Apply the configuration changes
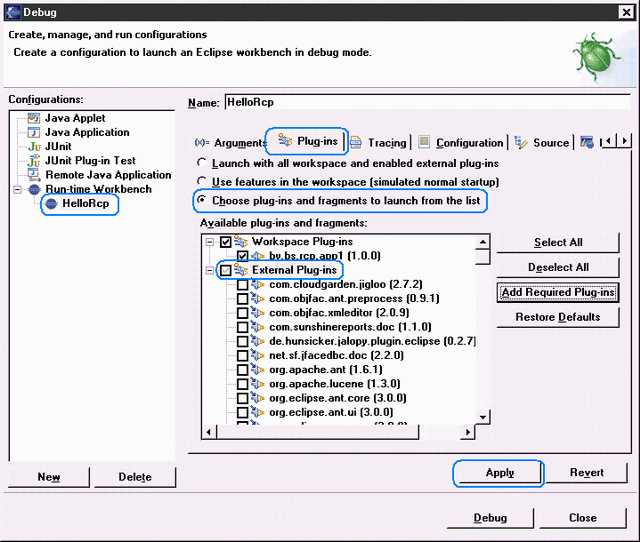 500,473
